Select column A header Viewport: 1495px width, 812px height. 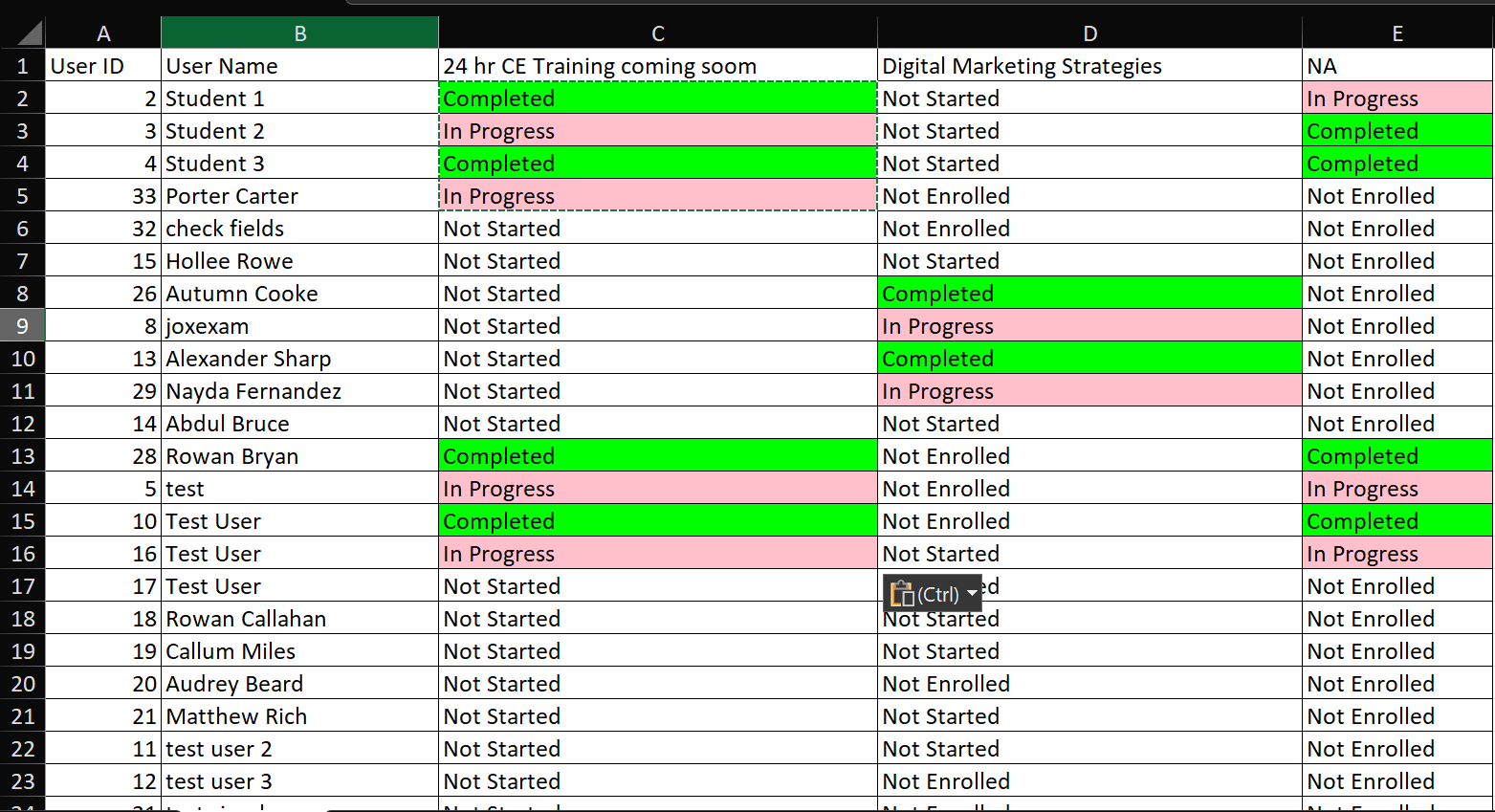pyautogui.click(x=103, y=33)
